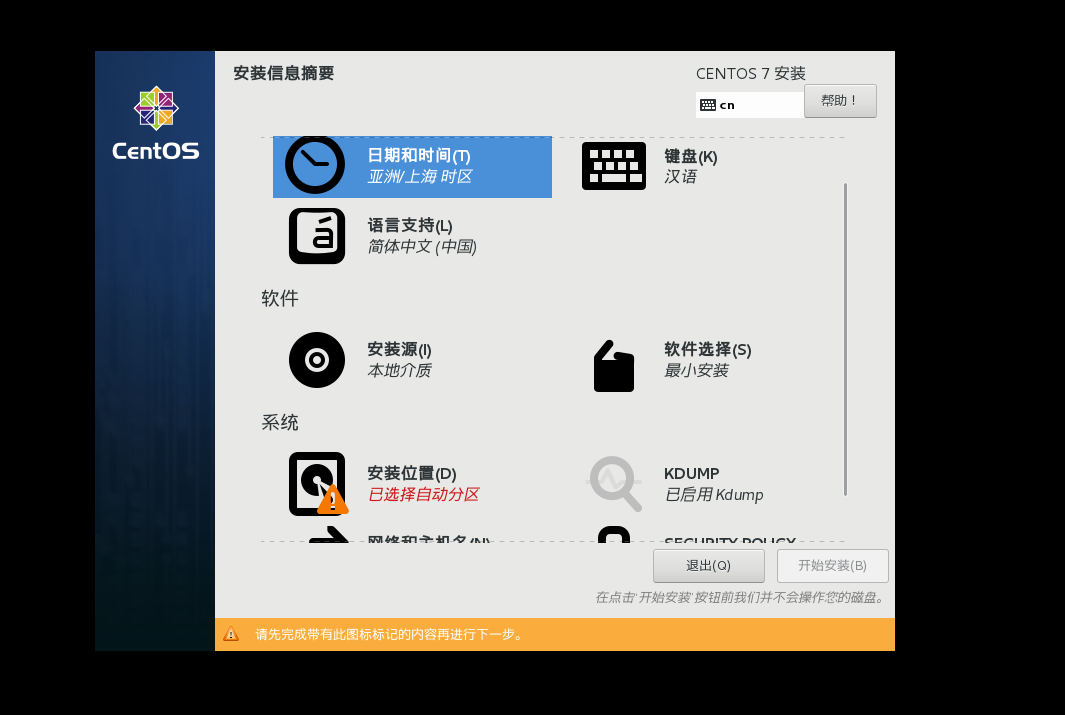This screenshot has width=1065, height=715.
Task: Click the software selection package icon
Action: click(613, 366)
